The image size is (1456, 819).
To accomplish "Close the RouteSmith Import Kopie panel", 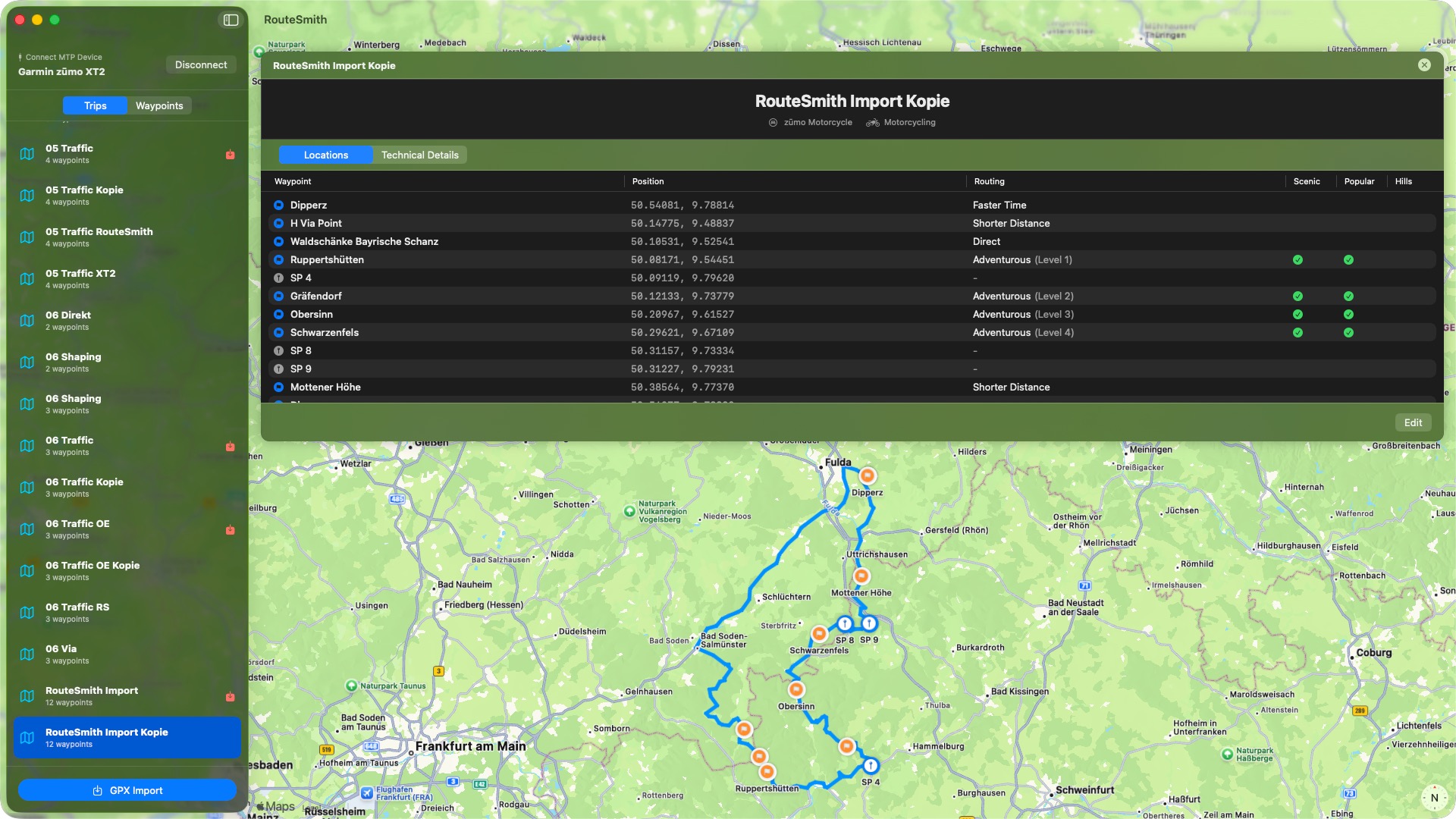I will coord(1424,65).
